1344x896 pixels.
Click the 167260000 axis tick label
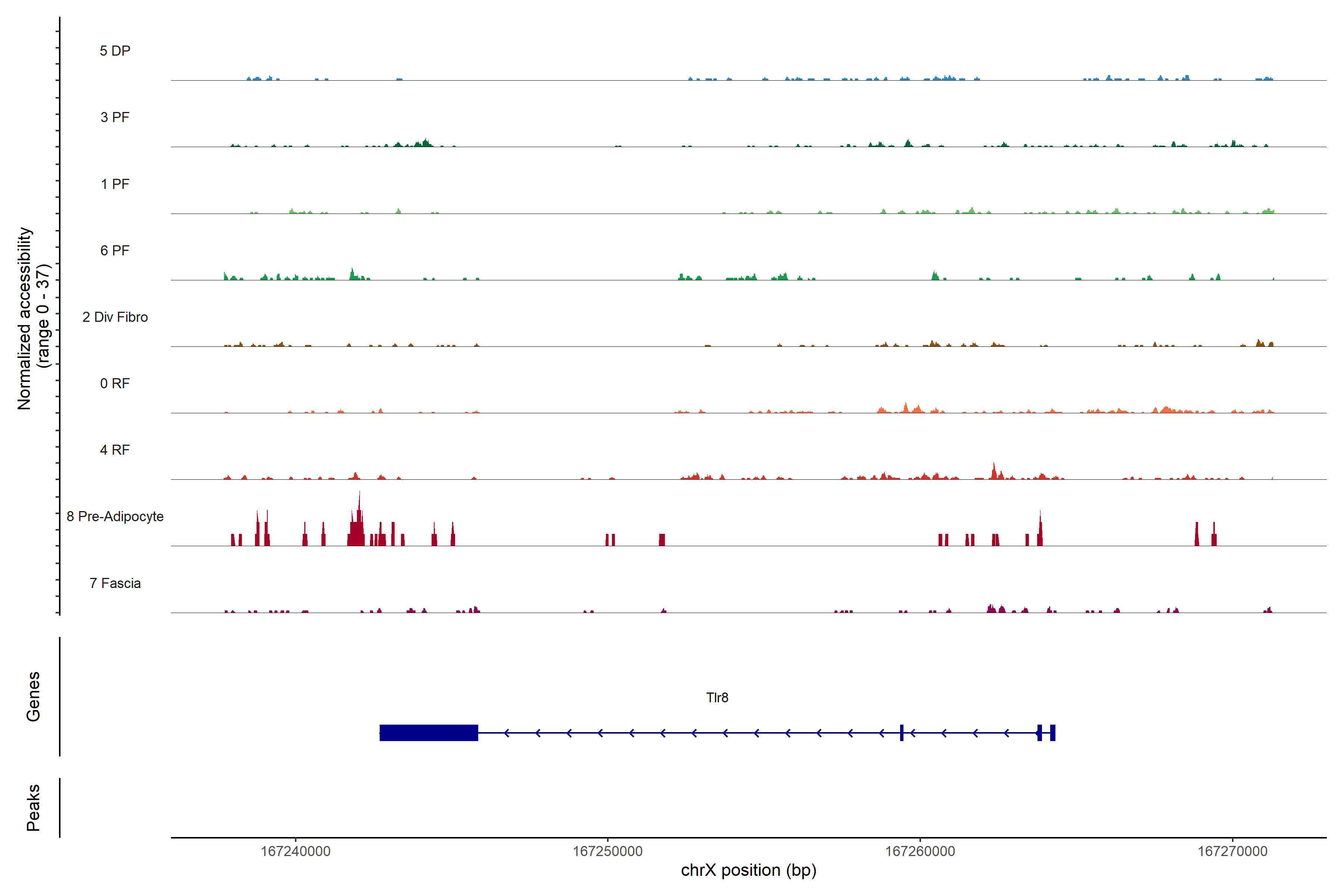pos(920,852)
